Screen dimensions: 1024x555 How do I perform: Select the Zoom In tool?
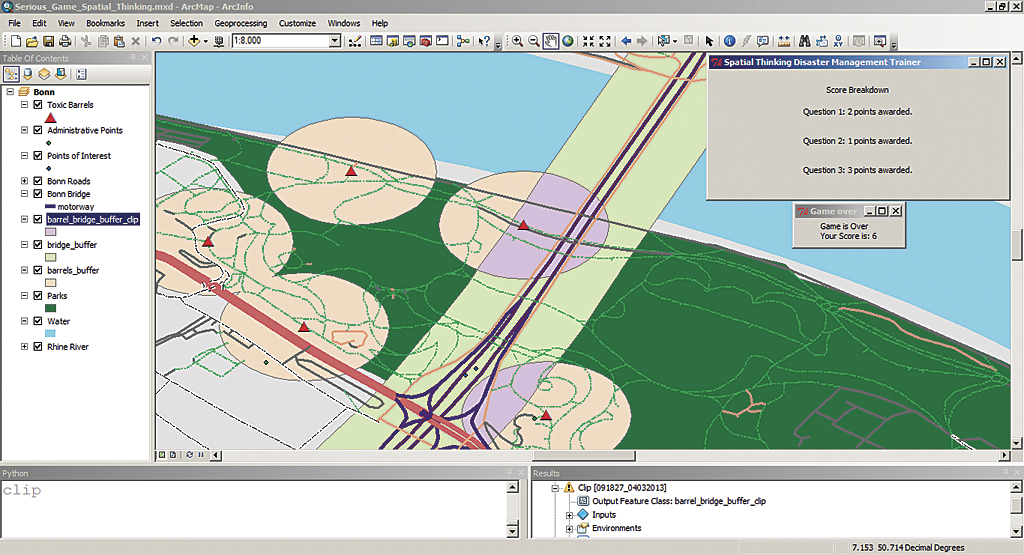[518, 42]
